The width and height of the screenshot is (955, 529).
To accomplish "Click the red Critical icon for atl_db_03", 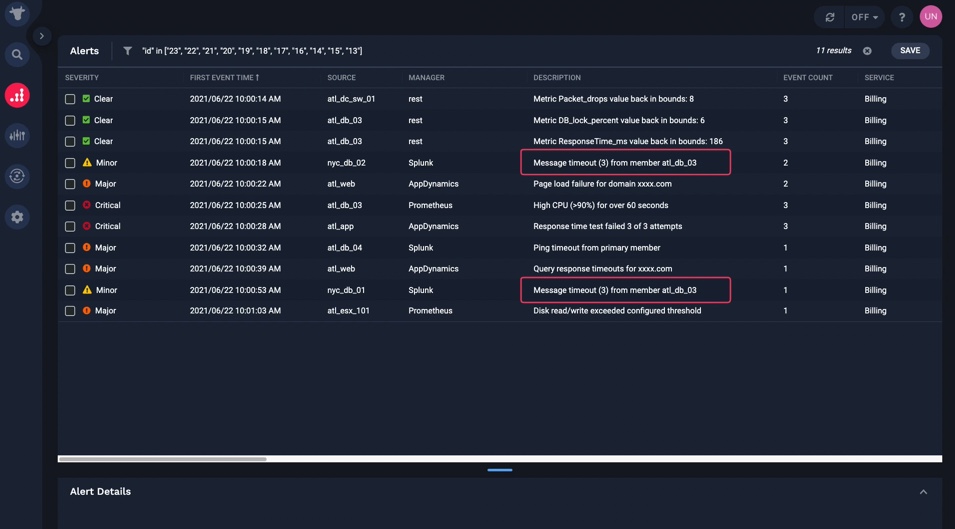I will (x=86, y=205).
